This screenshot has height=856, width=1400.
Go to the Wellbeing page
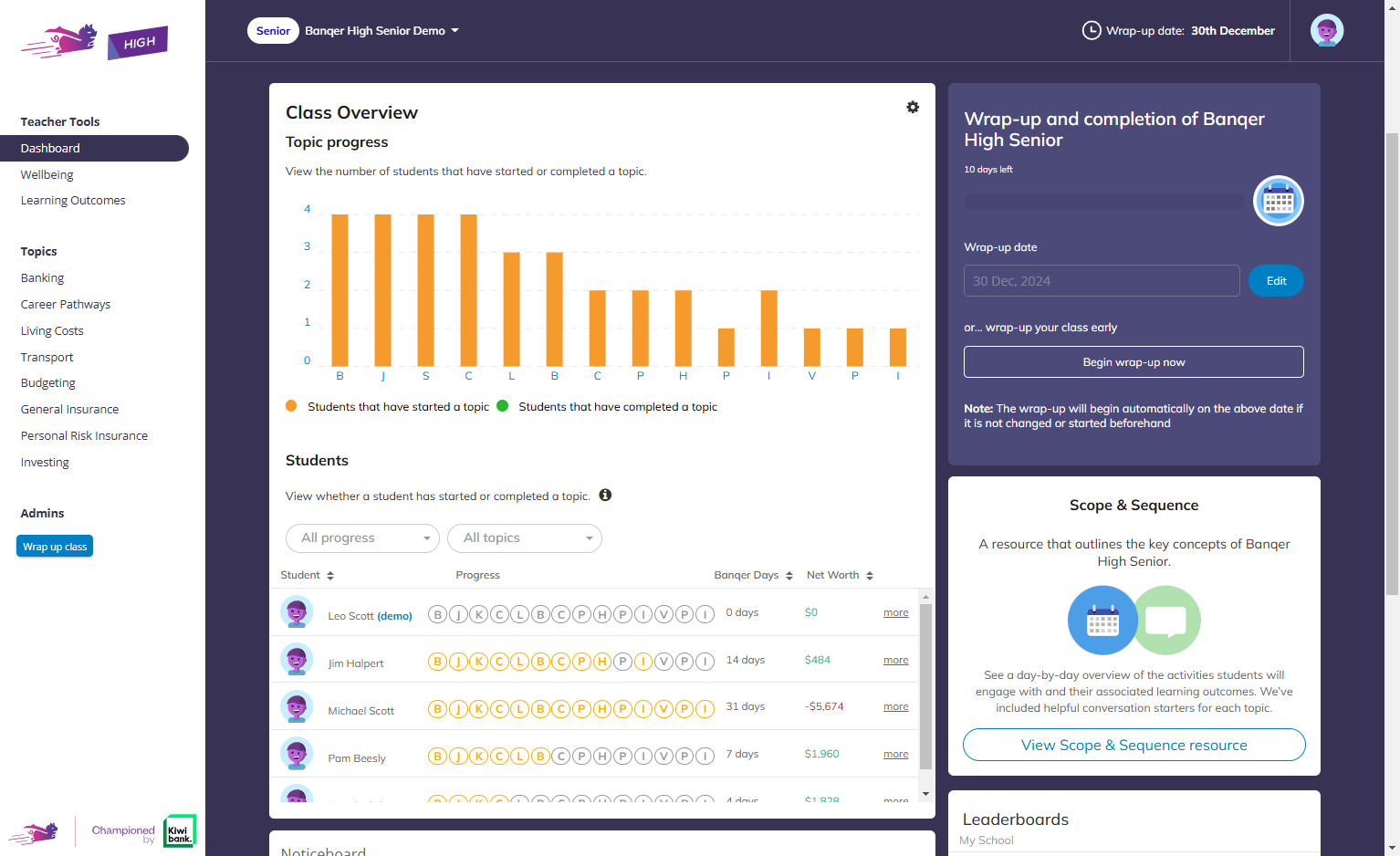pyautogui.click(x=47, y=174)
